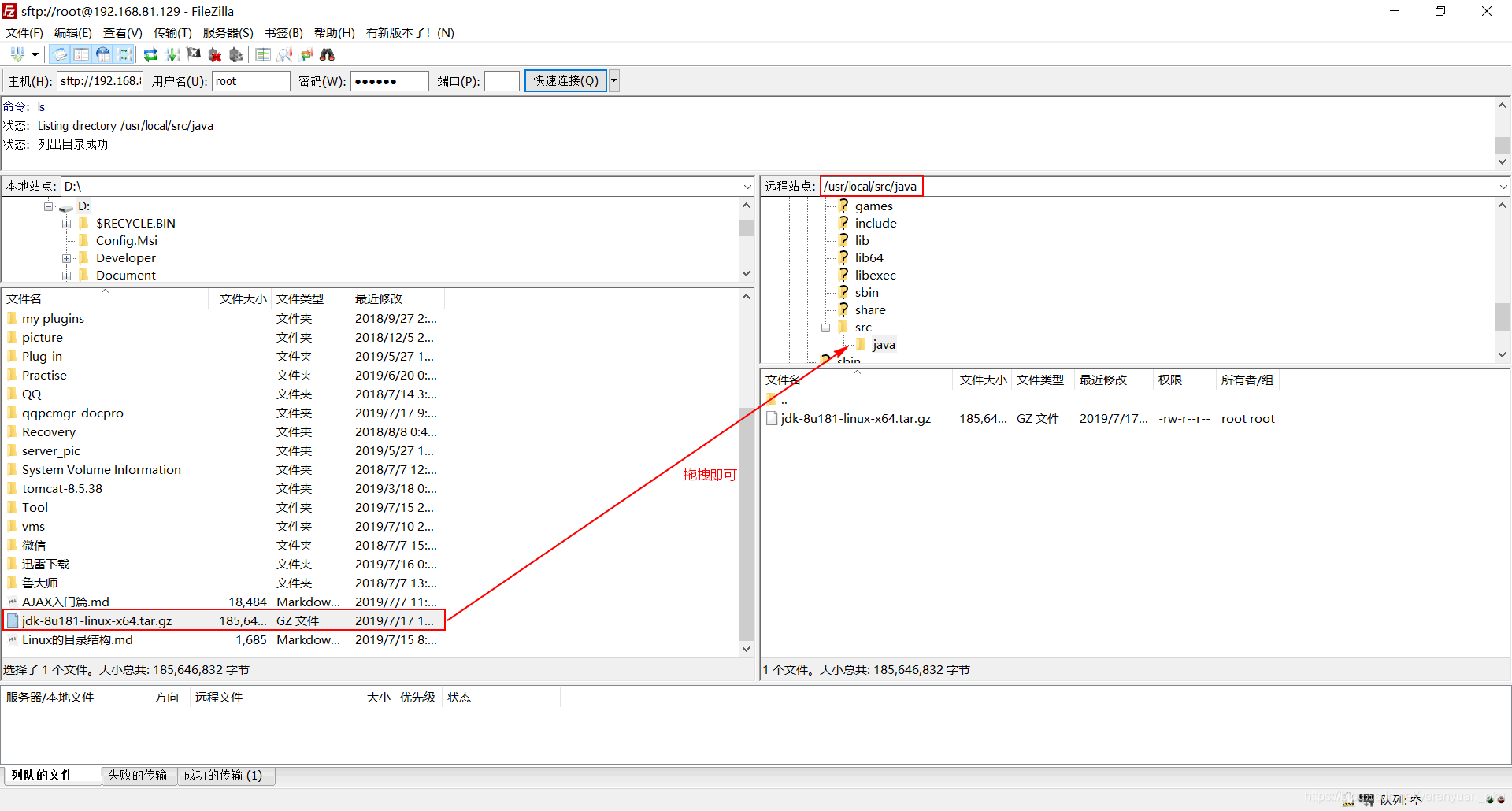This screenshot has width=1512, height=811.
Task: Open speed limits icon in status bar
Action: 1366,799
